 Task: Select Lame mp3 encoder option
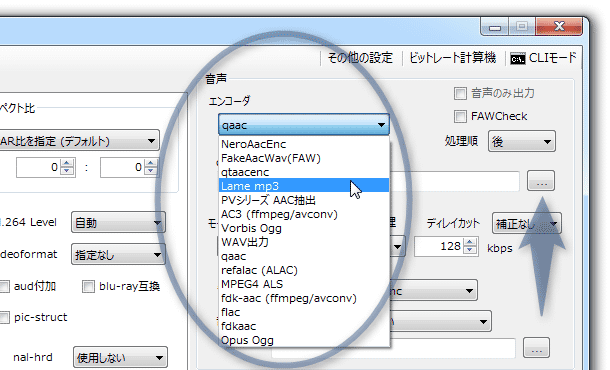tap(304, 186)
